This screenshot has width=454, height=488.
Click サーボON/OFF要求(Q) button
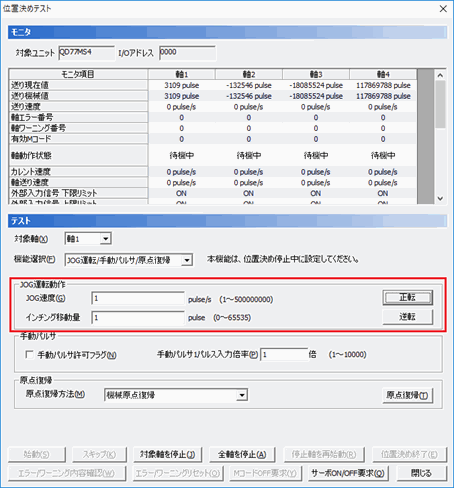(x=348, y=473)
